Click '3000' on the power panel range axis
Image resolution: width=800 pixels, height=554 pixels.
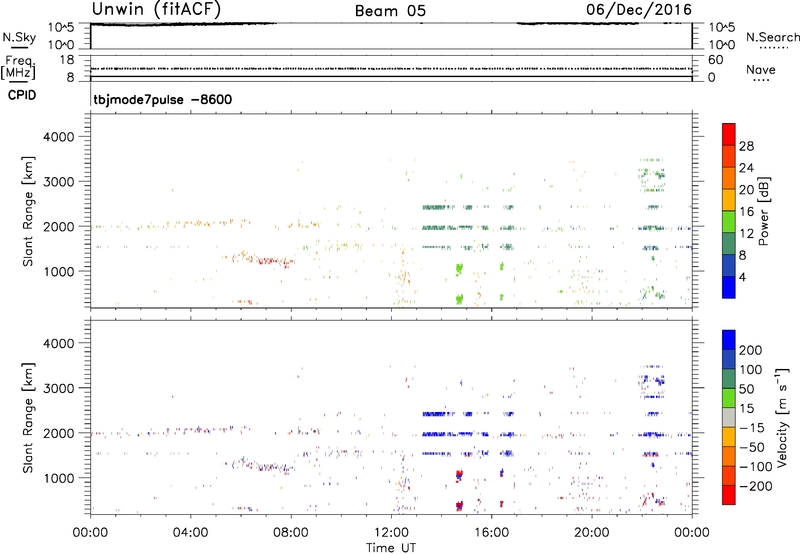[59, 182]
